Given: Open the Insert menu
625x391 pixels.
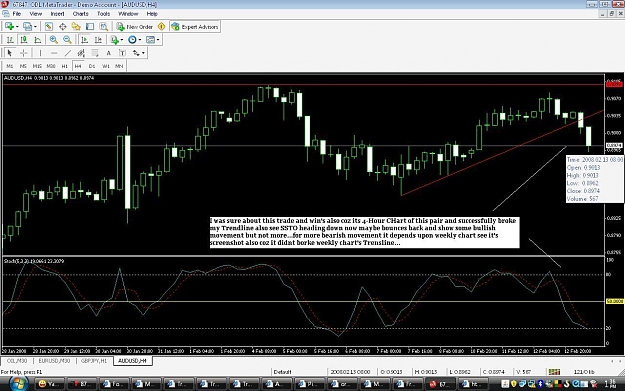Looking at the screenshot, I should pyautogui.click(x=57, y=14).
